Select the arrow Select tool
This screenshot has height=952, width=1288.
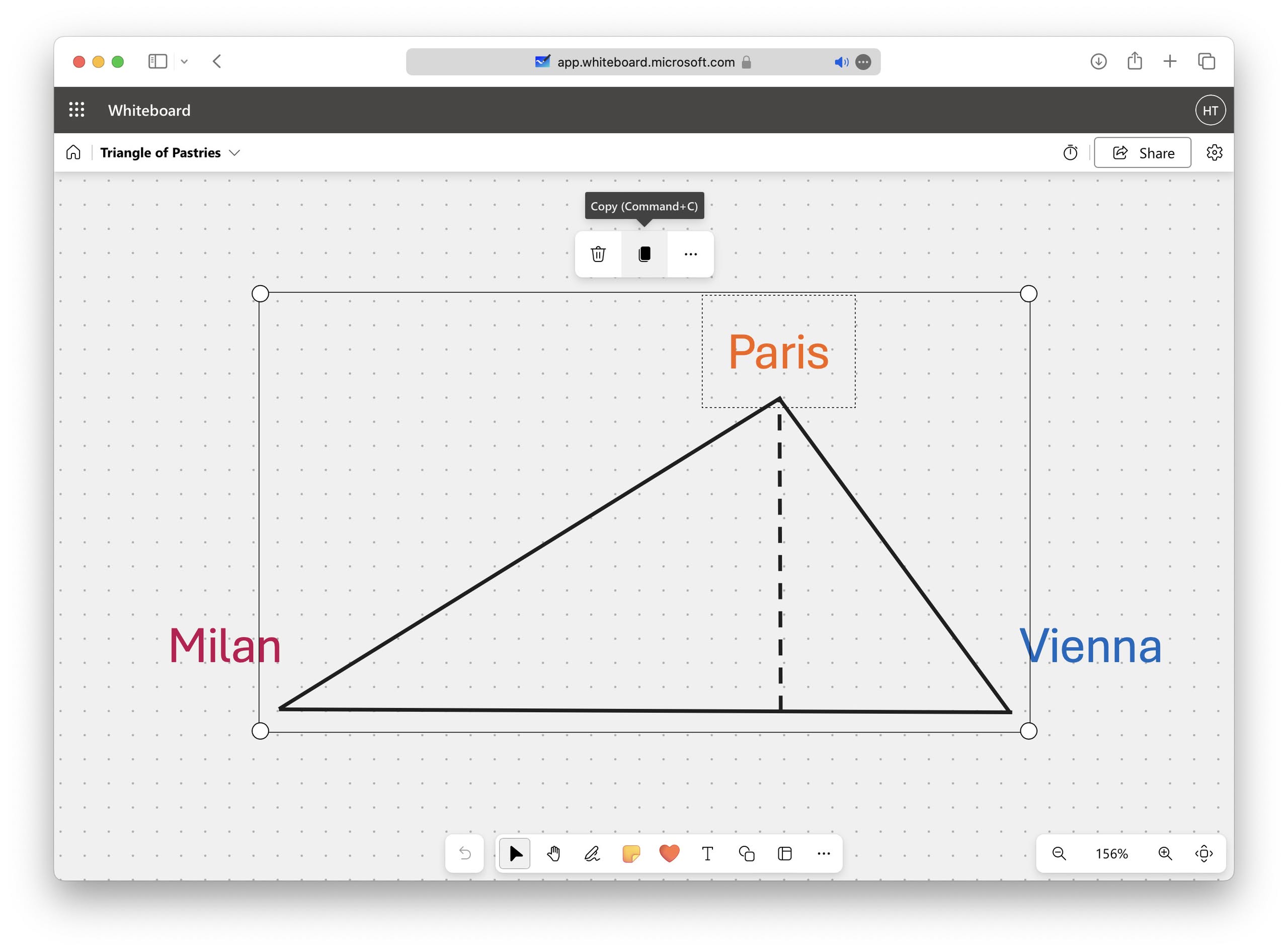click(515, 853)
